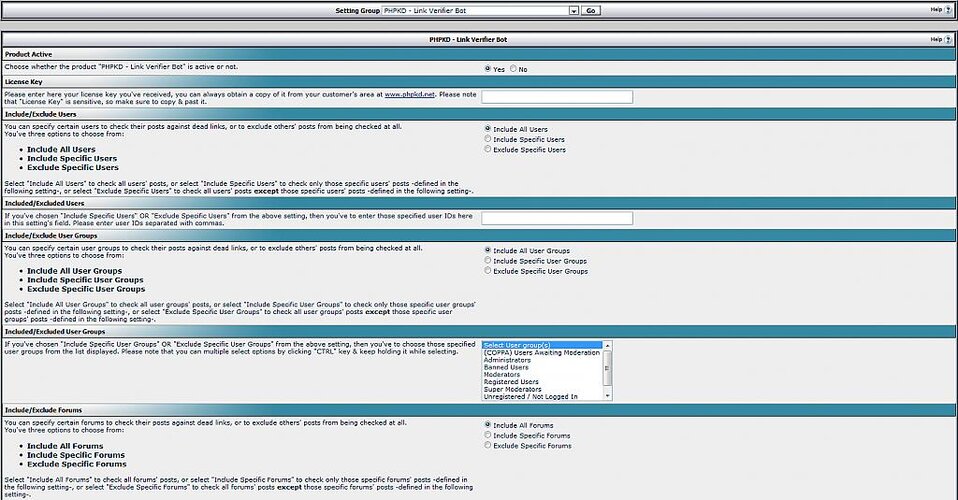The image size is (958, 500).
Task: Set Product Active to Yes
Action: coord(488,68)
